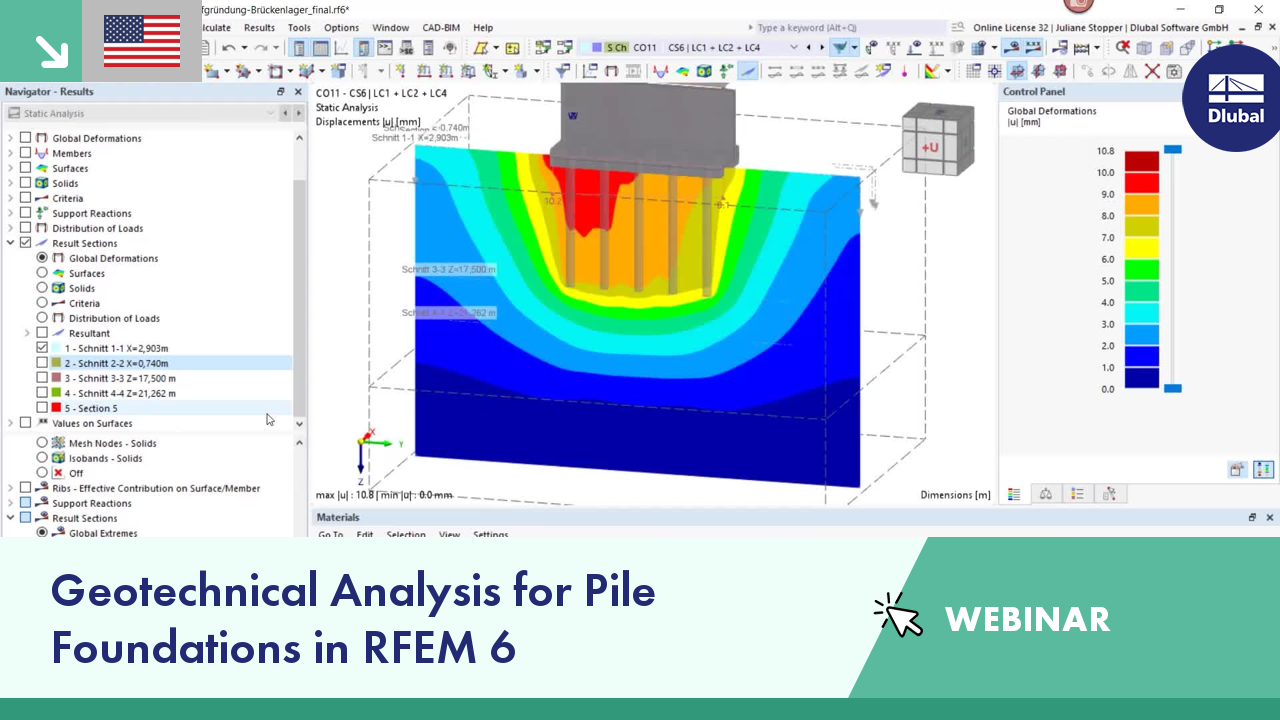Image resolution: width=1280 pixels, height=720 pixels.
Task: Expand the Resultant tree item
Action: click(x=26, y=333)
